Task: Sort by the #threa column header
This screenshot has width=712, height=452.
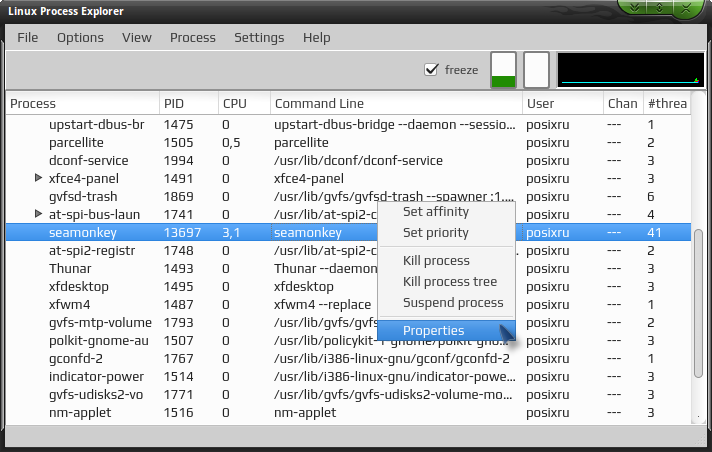Action: click(667, 104)
